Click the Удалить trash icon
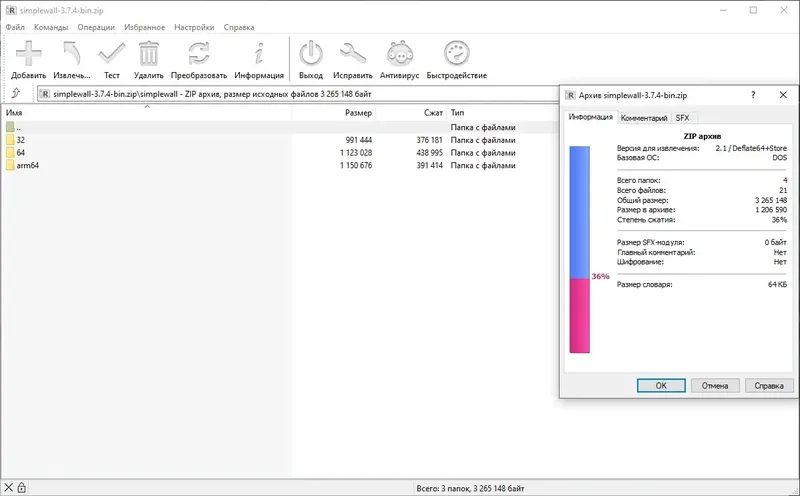This screenshot has height=496, width=800. pos(148,54)
